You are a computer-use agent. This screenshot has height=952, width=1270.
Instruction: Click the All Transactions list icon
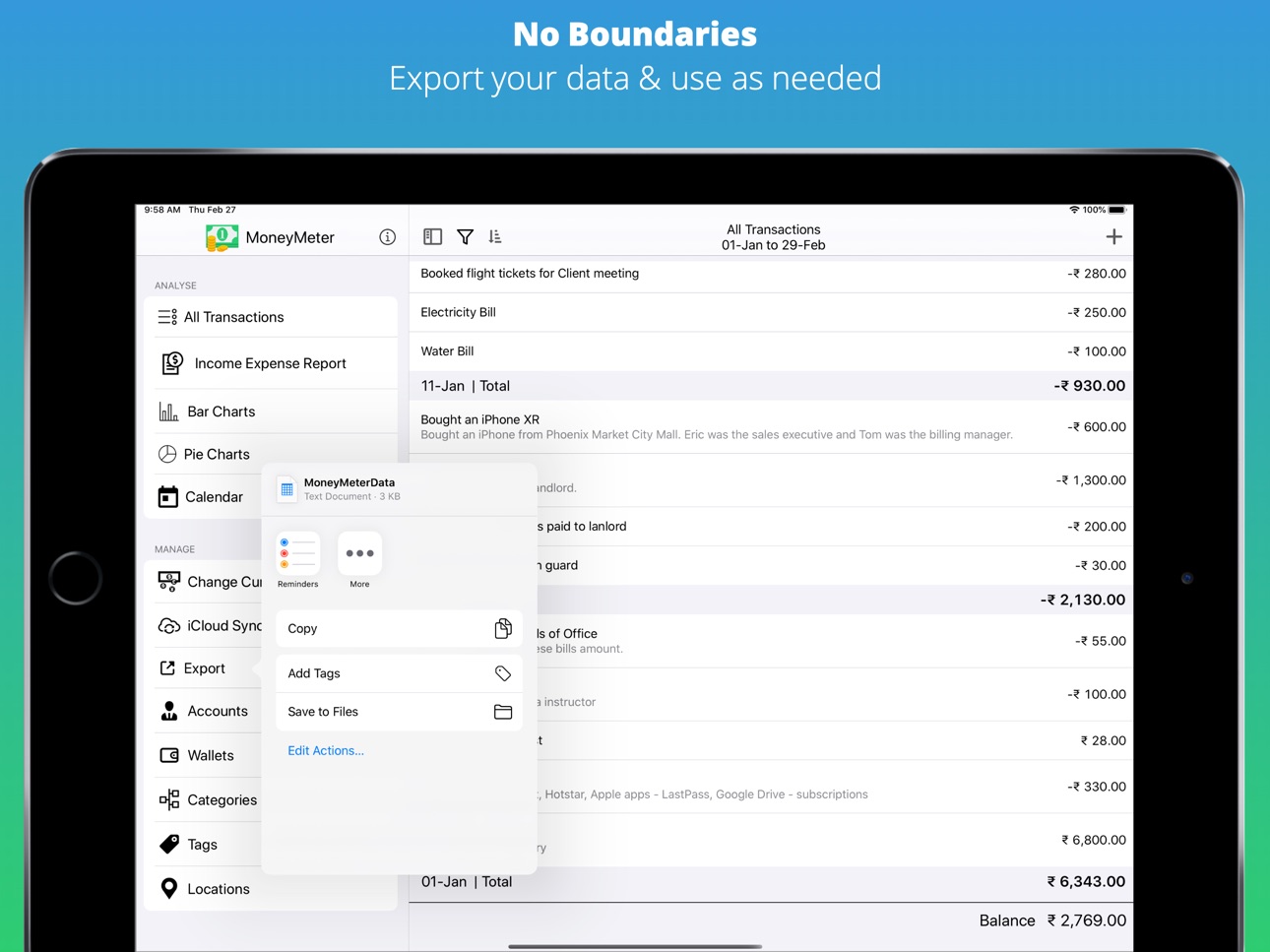click(167, 317)
